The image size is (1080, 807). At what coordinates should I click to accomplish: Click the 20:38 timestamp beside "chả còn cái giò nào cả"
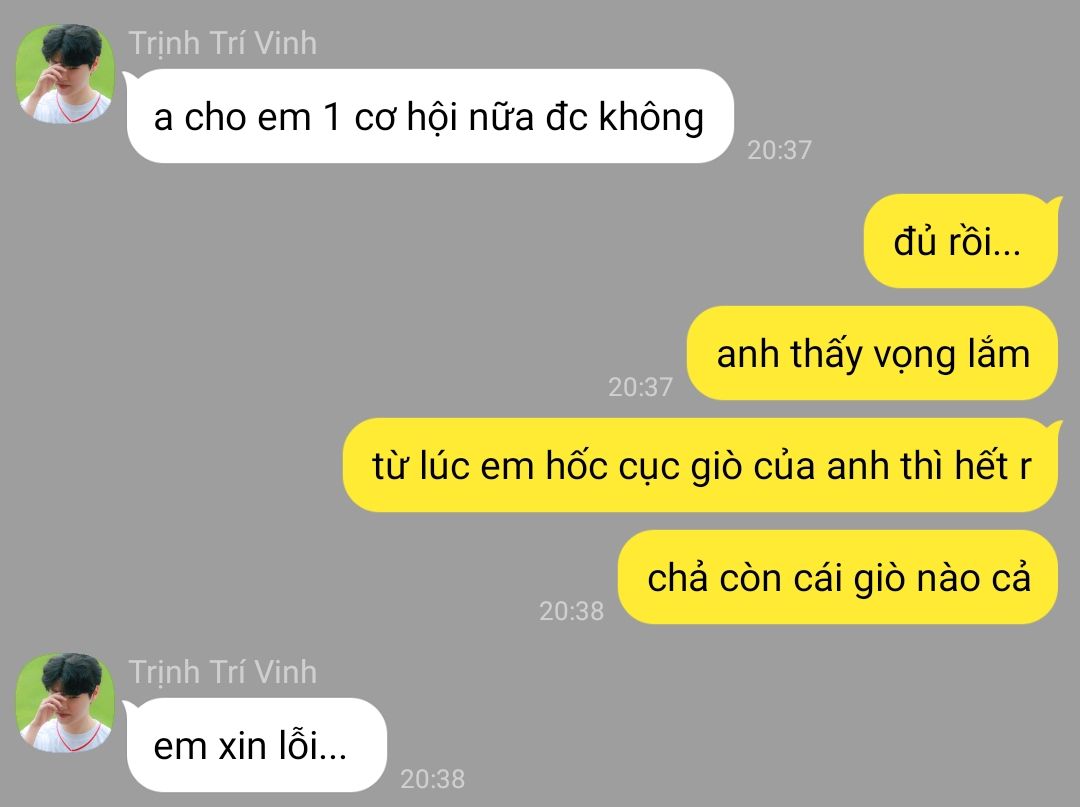(572, 611)
